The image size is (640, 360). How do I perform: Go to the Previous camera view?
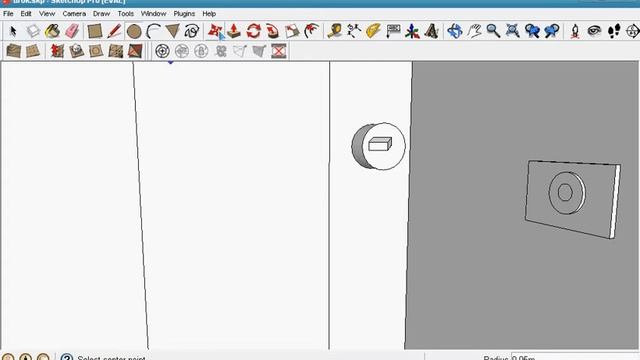[532, 31]
